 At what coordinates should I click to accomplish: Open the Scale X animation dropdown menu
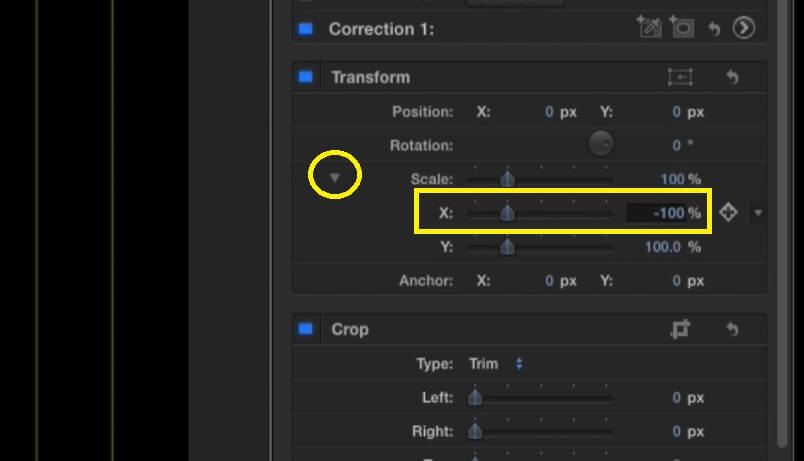pos(757,212)
